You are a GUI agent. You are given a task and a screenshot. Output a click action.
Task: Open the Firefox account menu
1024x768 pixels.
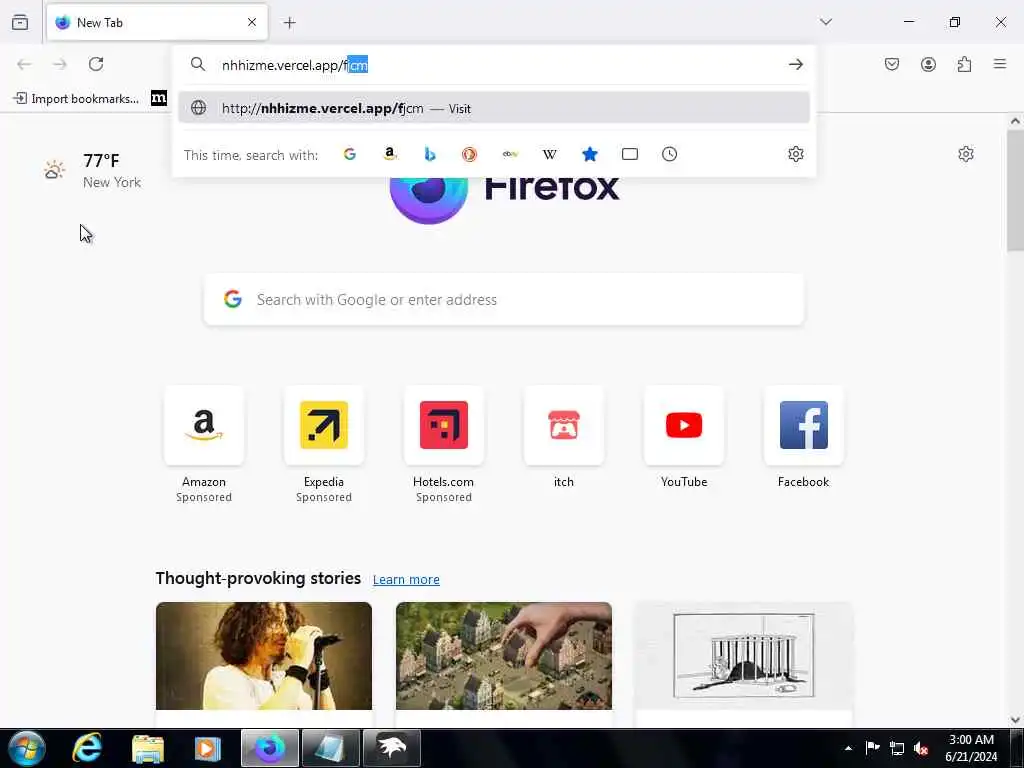(929, 64)
